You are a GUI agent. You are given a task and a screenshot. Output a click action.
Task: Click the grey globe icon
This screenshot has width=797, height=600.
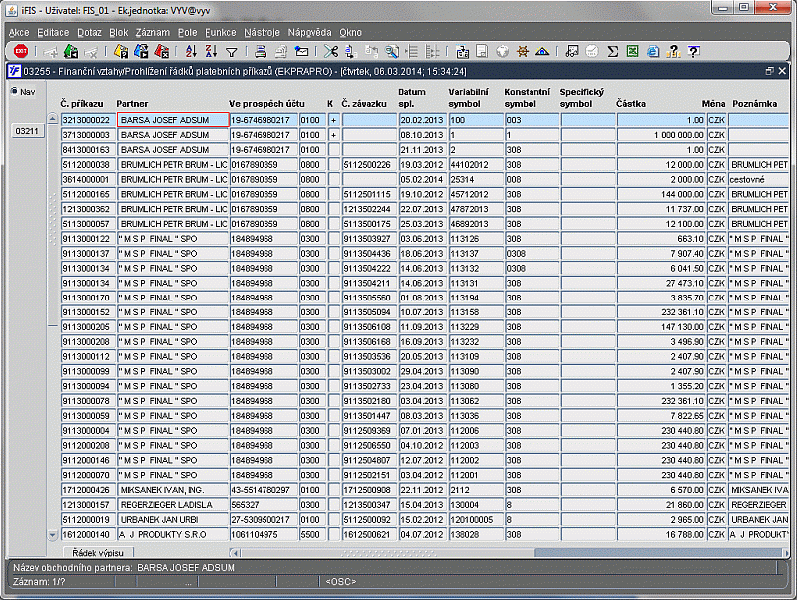(502, 51)
